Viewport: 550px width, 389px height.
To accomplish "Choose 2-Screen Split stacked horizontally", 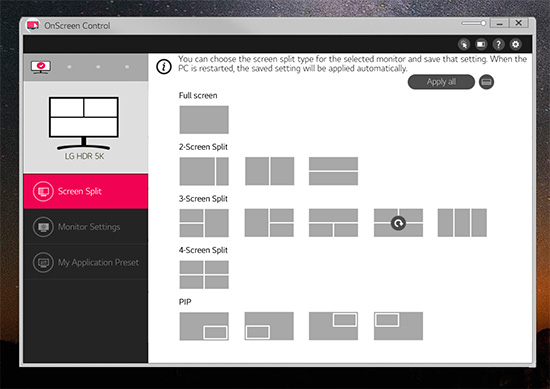I will (333, 171).
